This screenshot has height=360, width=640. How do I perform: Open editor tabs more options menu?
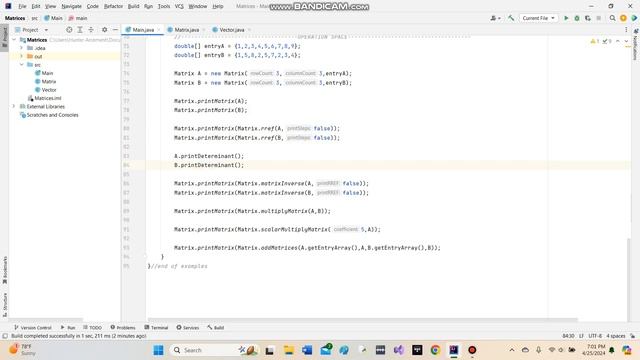(x=626, y=30)
